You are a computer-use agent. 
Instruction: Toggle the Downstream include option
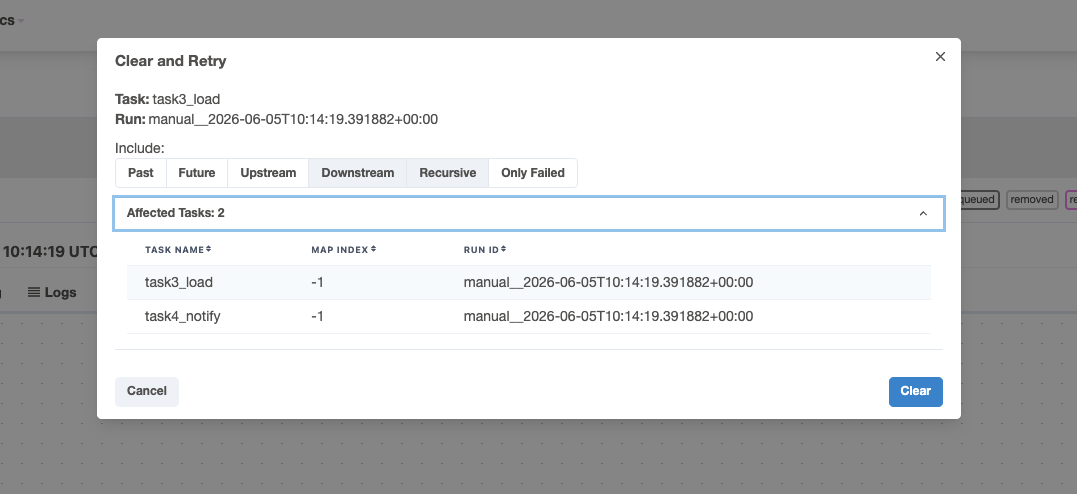pos(358,172)
